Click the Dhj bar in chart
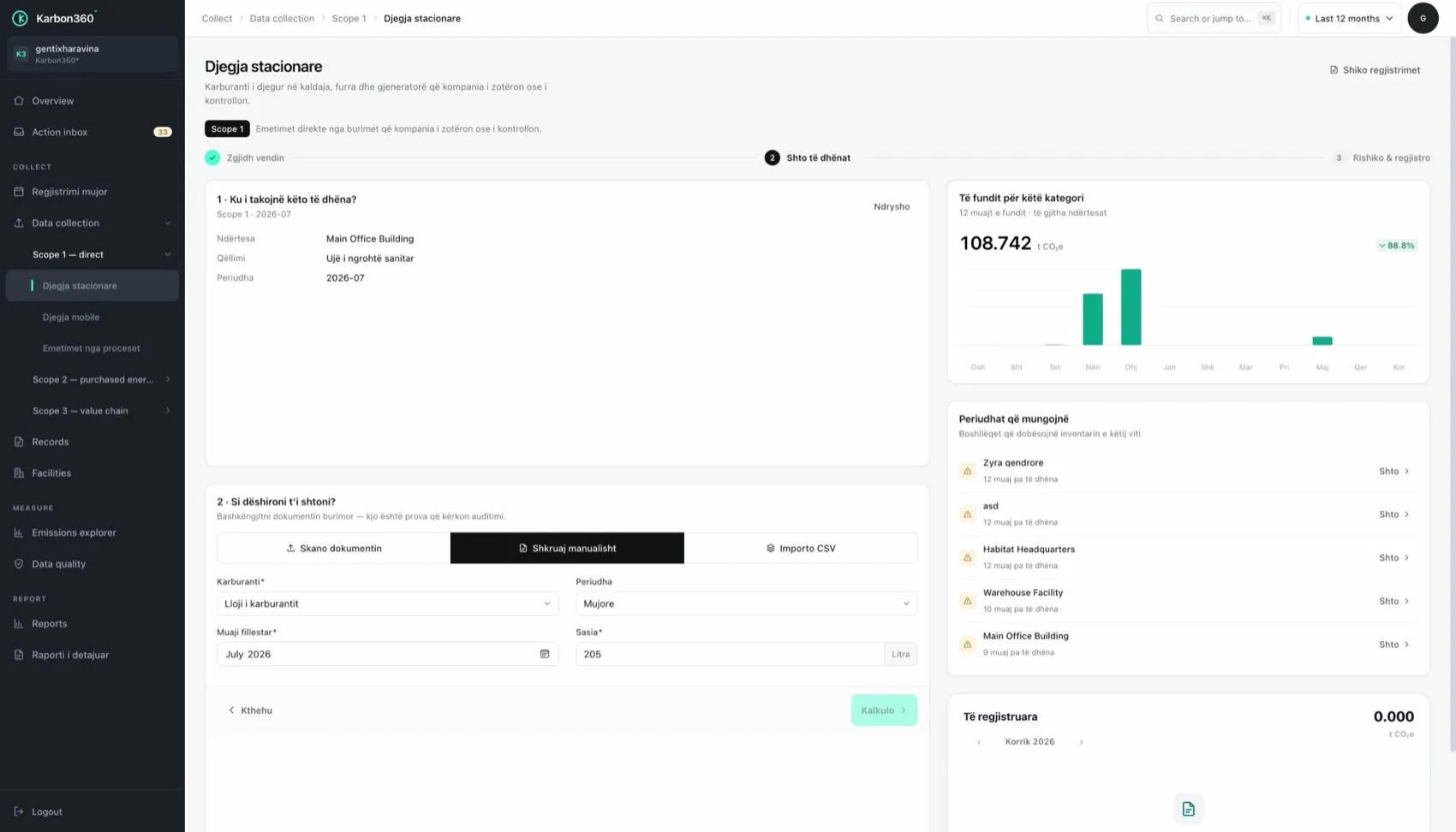The image size is (1456, 832). coord(1131,307)
